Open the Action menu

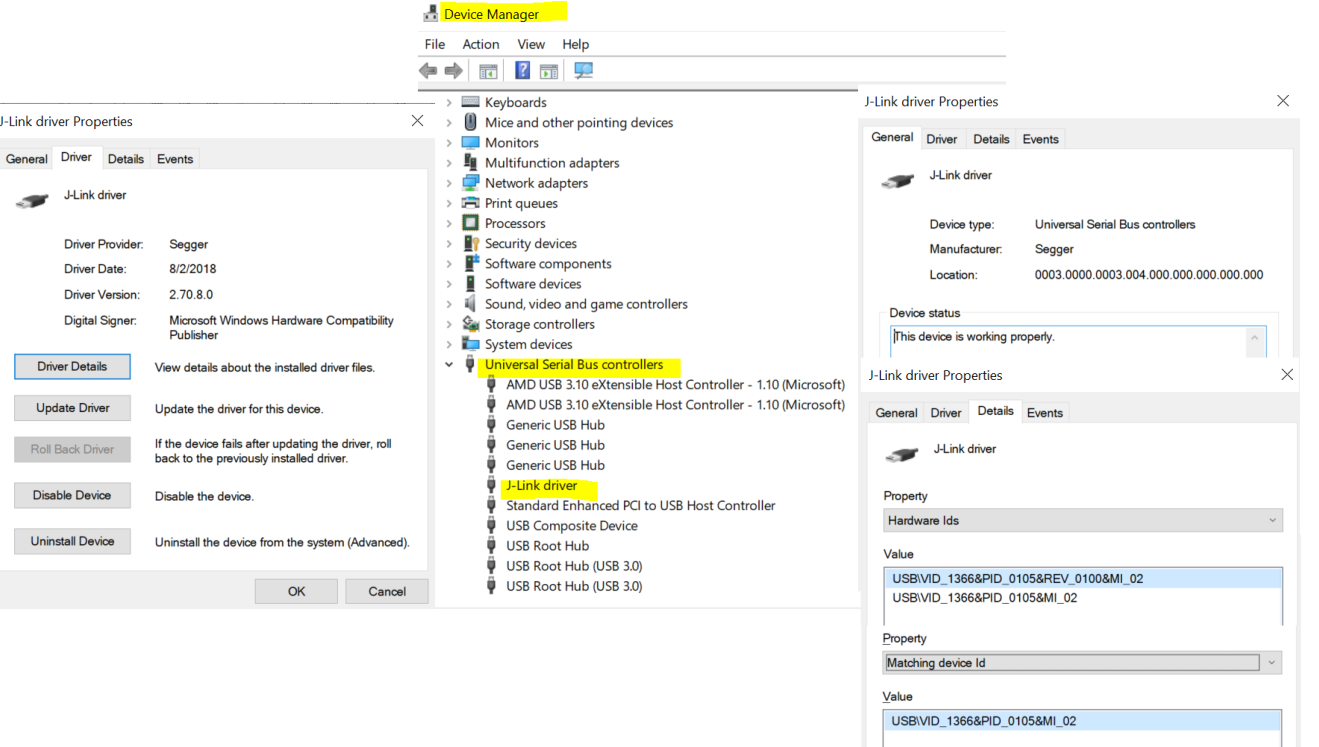point(480,44)
